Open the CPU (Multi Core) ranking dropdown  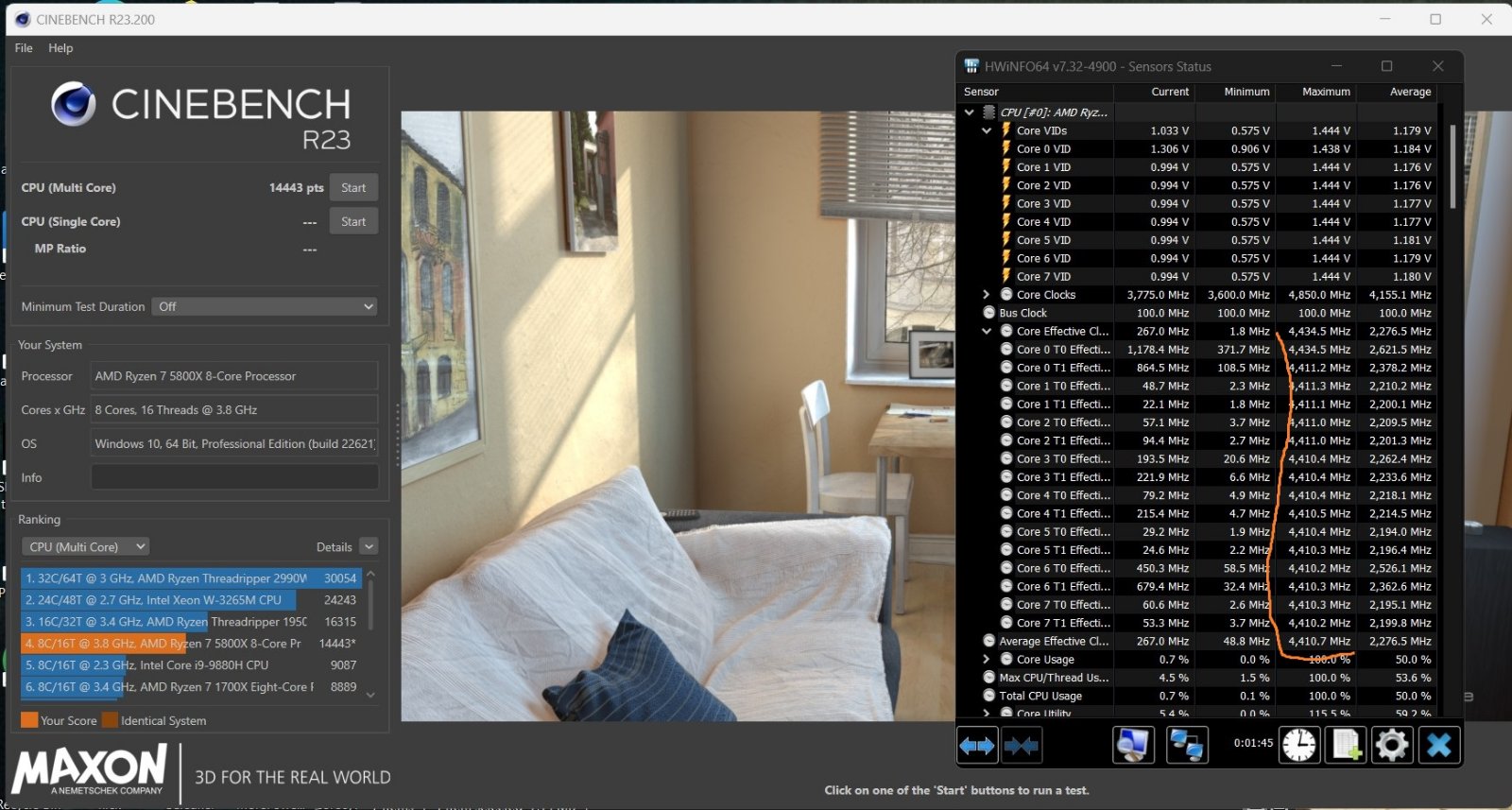(x=85, y=546)
